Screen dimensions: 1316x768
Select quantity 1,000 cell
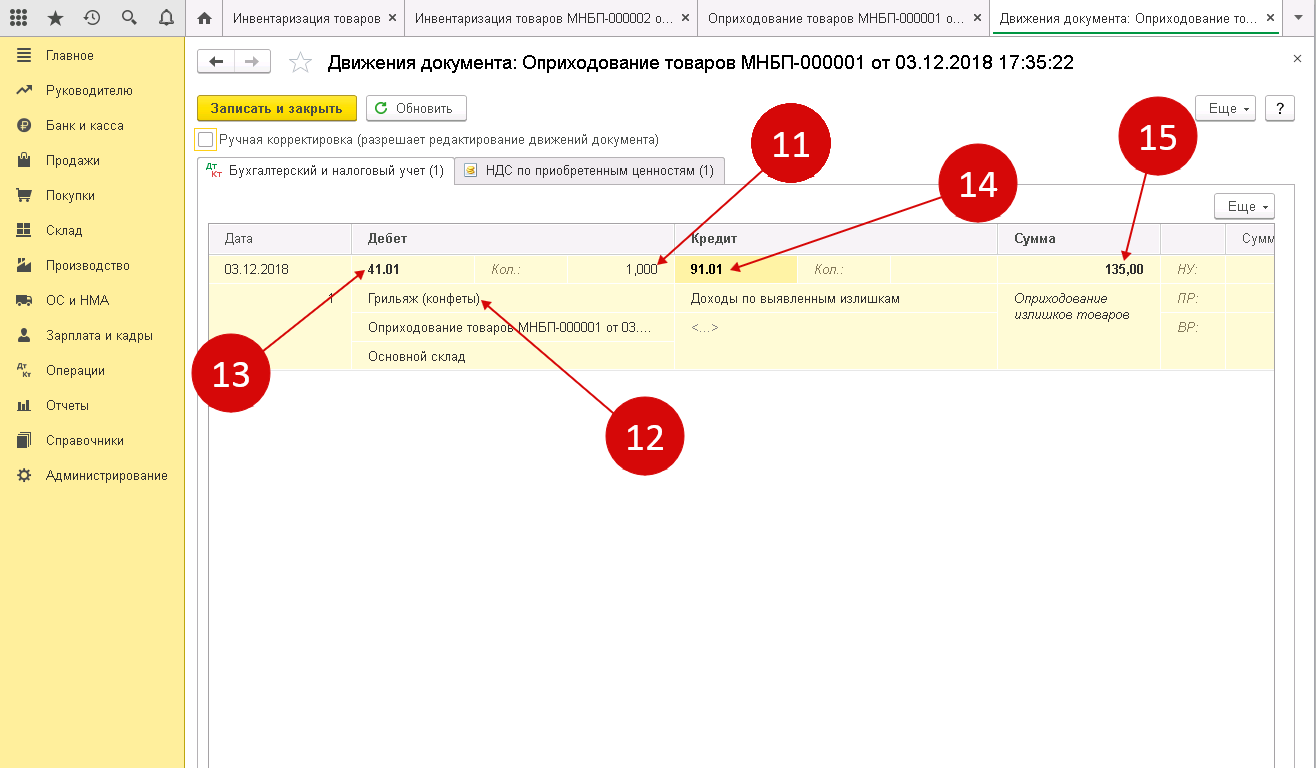coord(620,269)
